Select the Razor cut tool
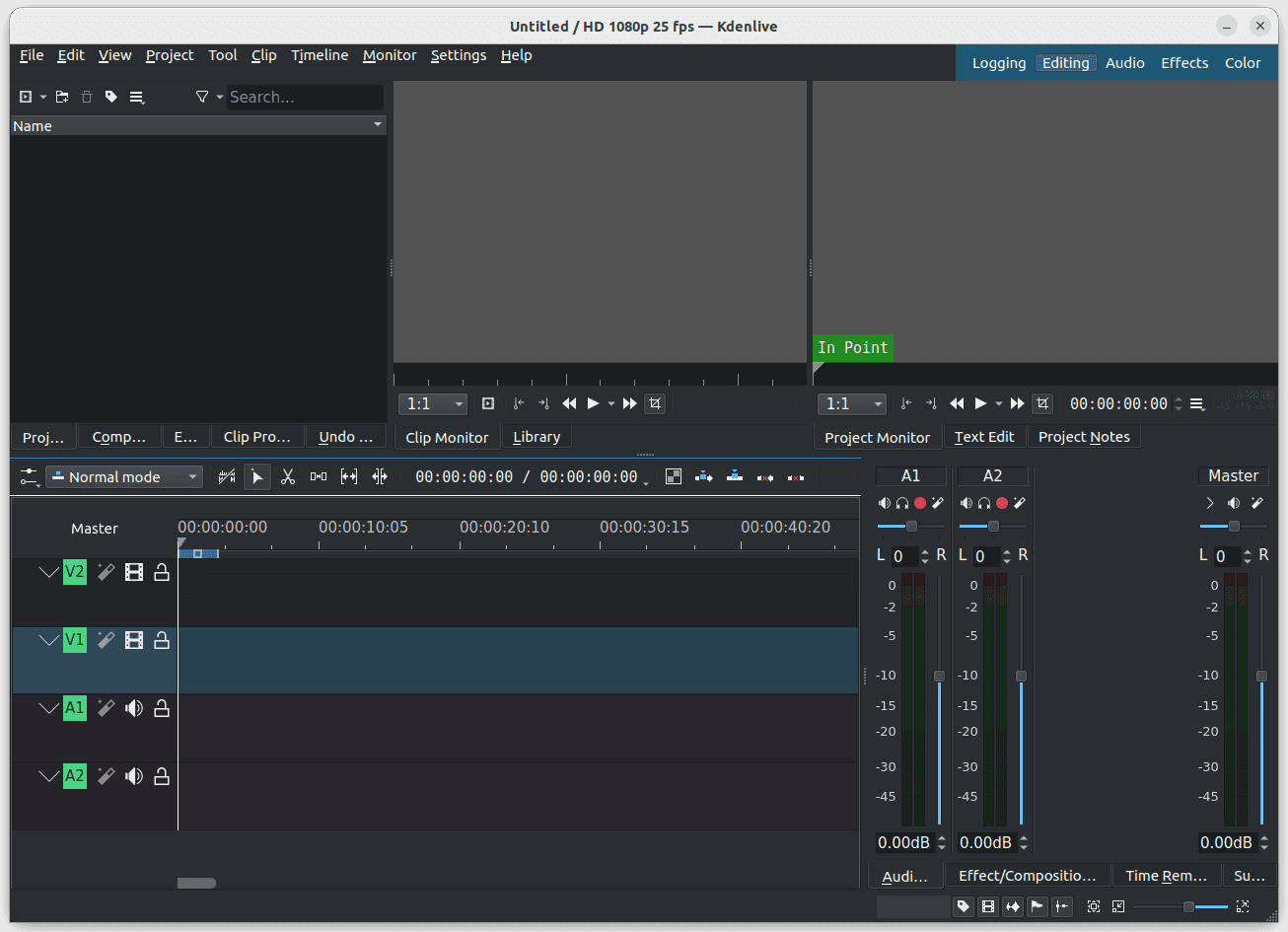 [x=288, y=477]
